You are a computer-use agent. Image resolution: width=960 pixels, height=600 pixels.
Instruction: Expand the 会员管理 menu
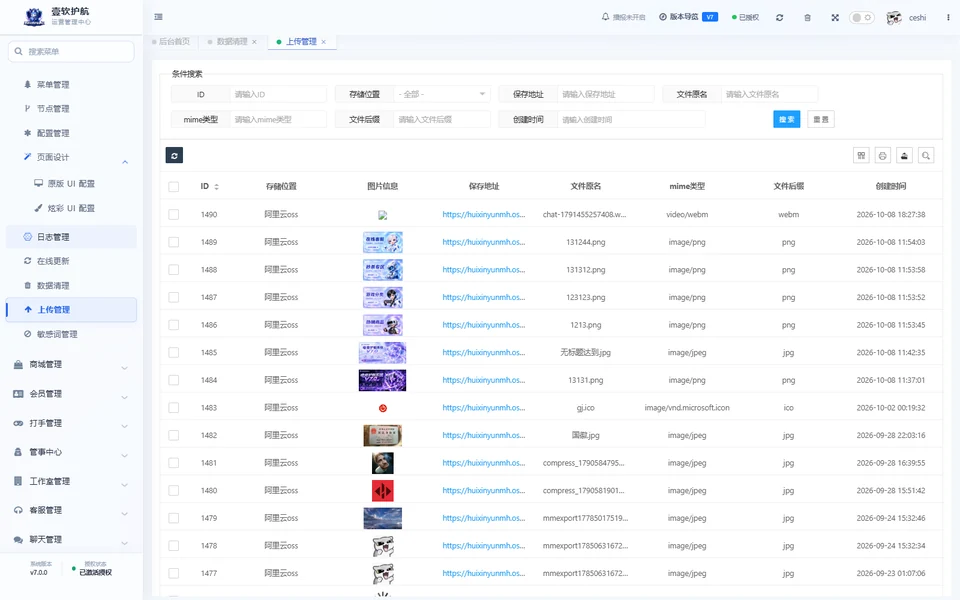click(71, 394)
